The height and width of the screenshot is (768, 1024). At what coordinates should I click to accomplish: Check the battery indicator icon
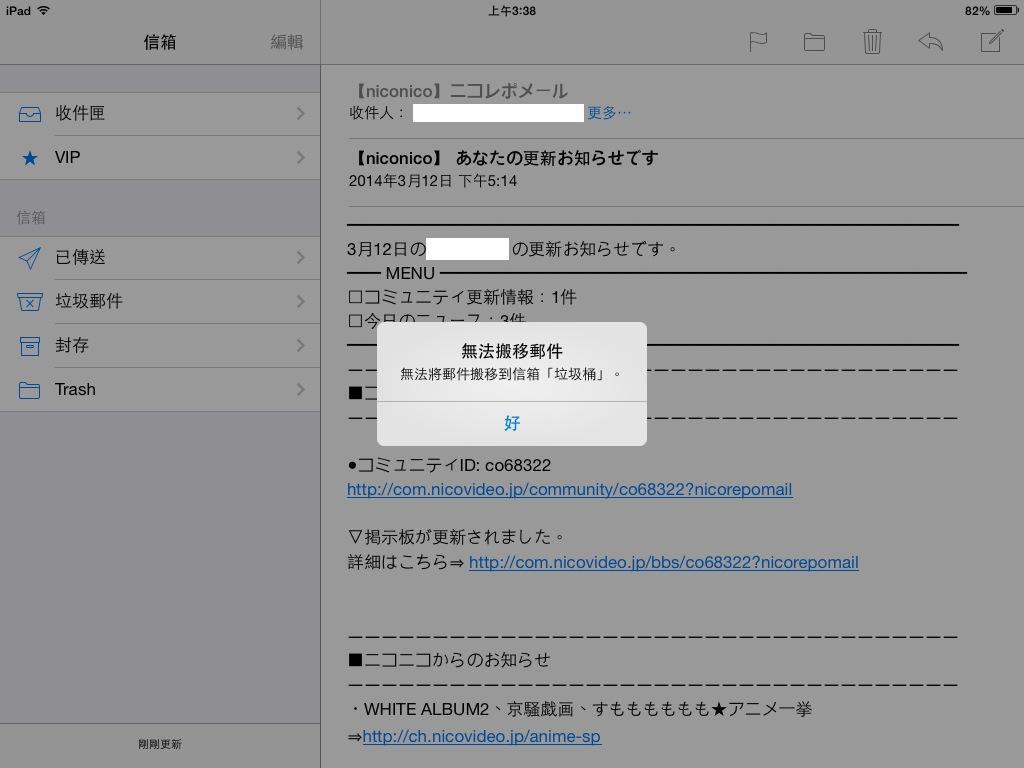(x=1006, y=10)
